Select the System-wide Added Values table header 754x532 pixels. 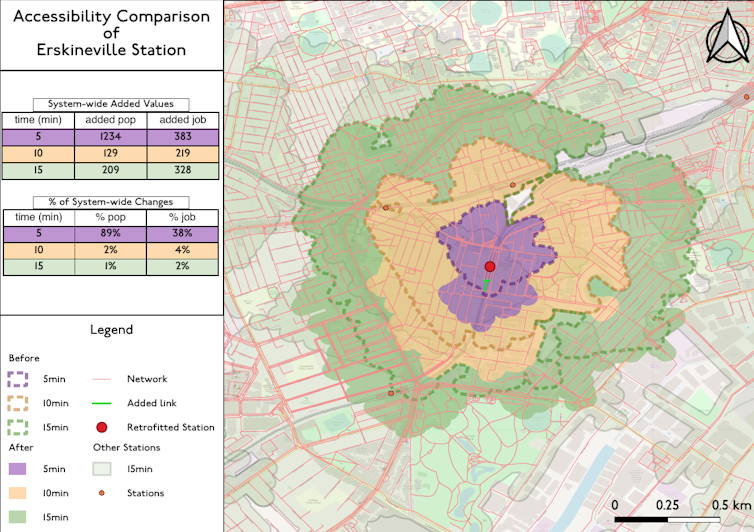point(111,104)
